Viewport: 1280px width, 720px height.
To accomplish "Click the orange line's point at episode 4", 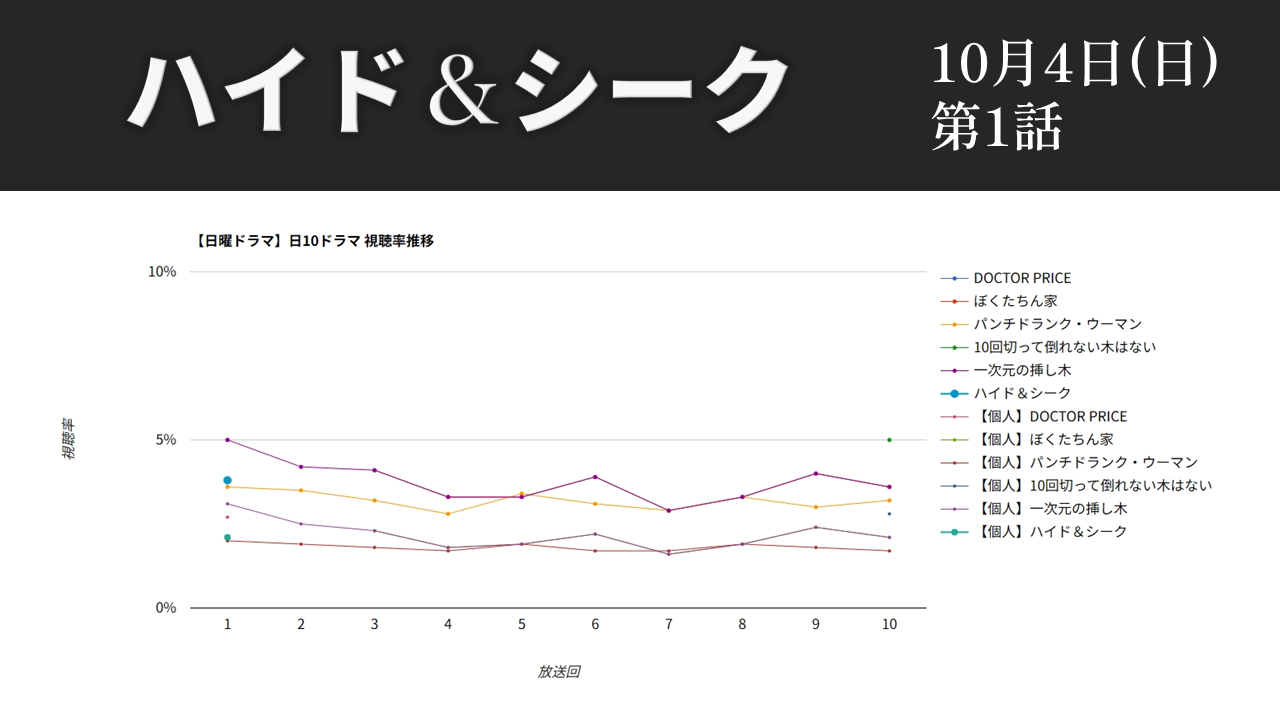I will coord(448,514).
